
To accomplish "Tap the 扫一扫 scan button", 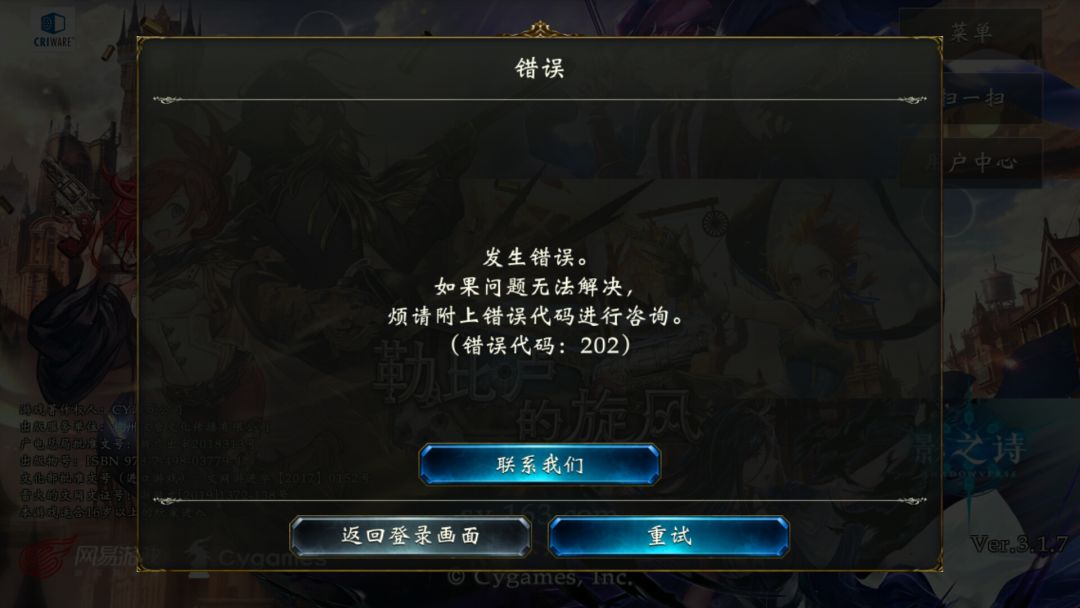I will pos(992,98).
